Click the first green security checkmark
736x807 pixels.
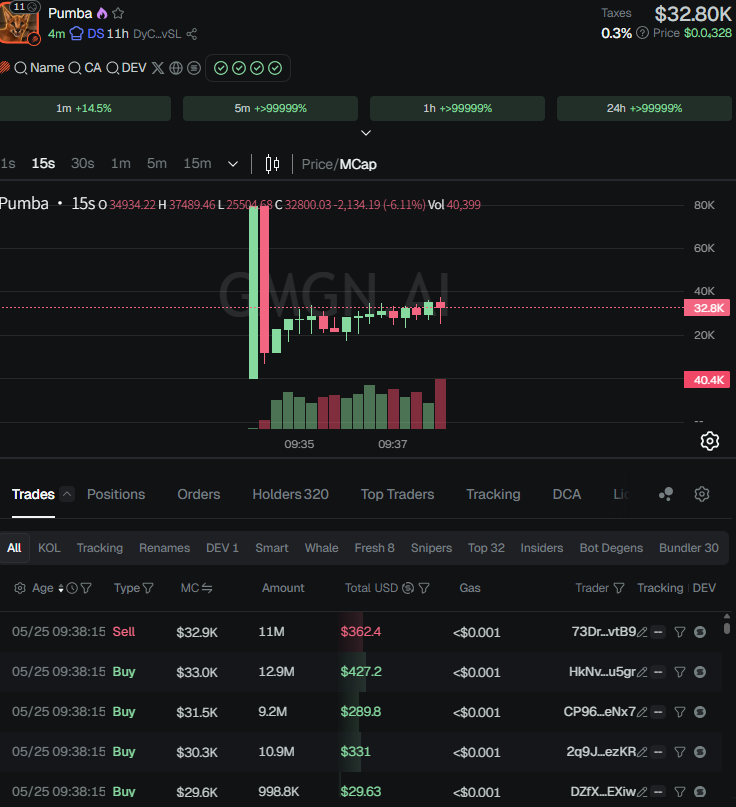pos(221,68)
